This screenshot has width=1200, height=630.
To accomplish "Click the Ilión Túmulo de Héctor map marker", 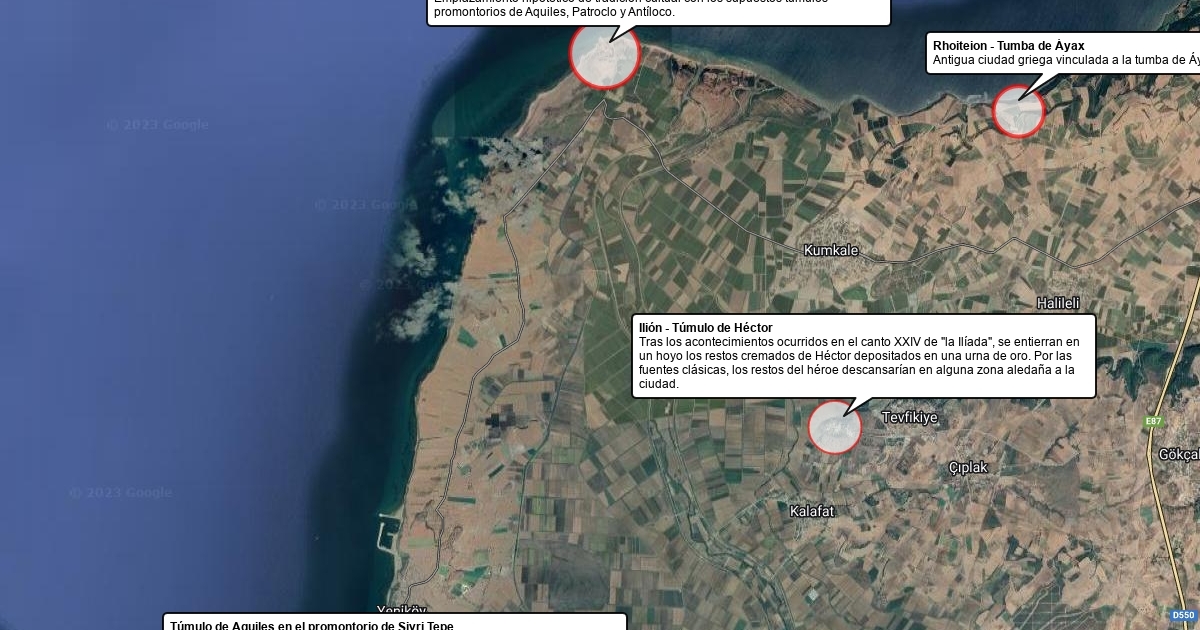I will (834, 428).
